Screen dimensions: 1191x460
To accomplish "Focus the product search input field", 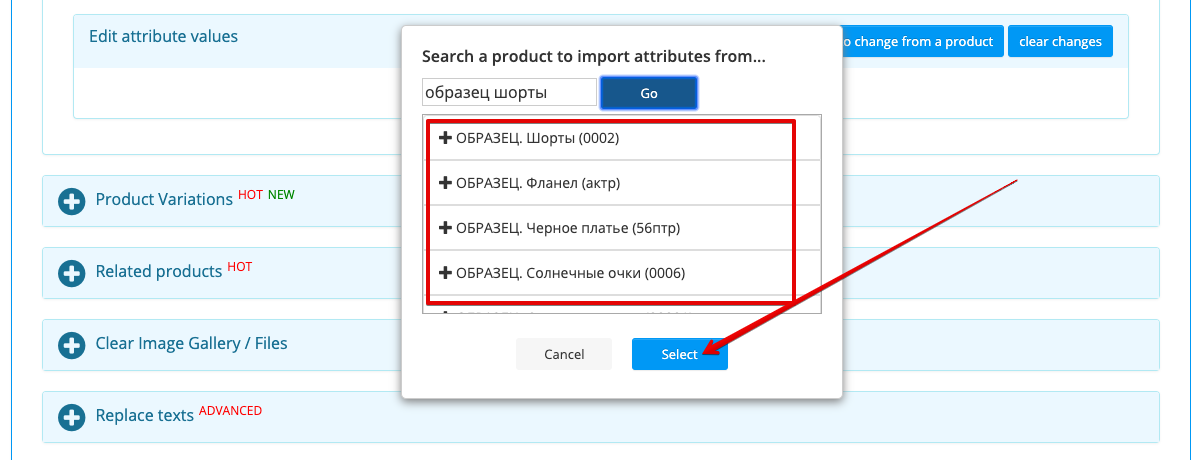I will tap(509, 93).
